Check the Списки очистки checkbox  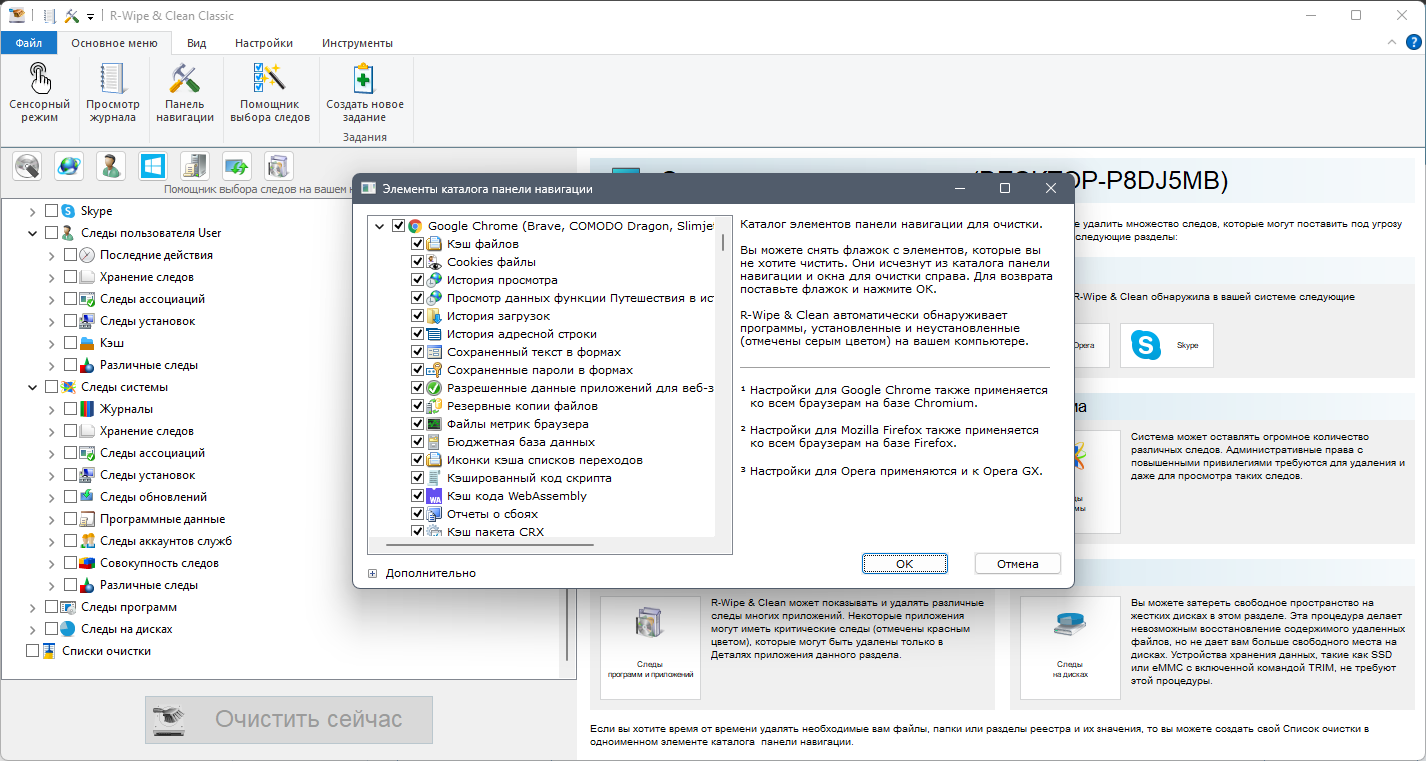pyautogui.click(x=32, y=651)
